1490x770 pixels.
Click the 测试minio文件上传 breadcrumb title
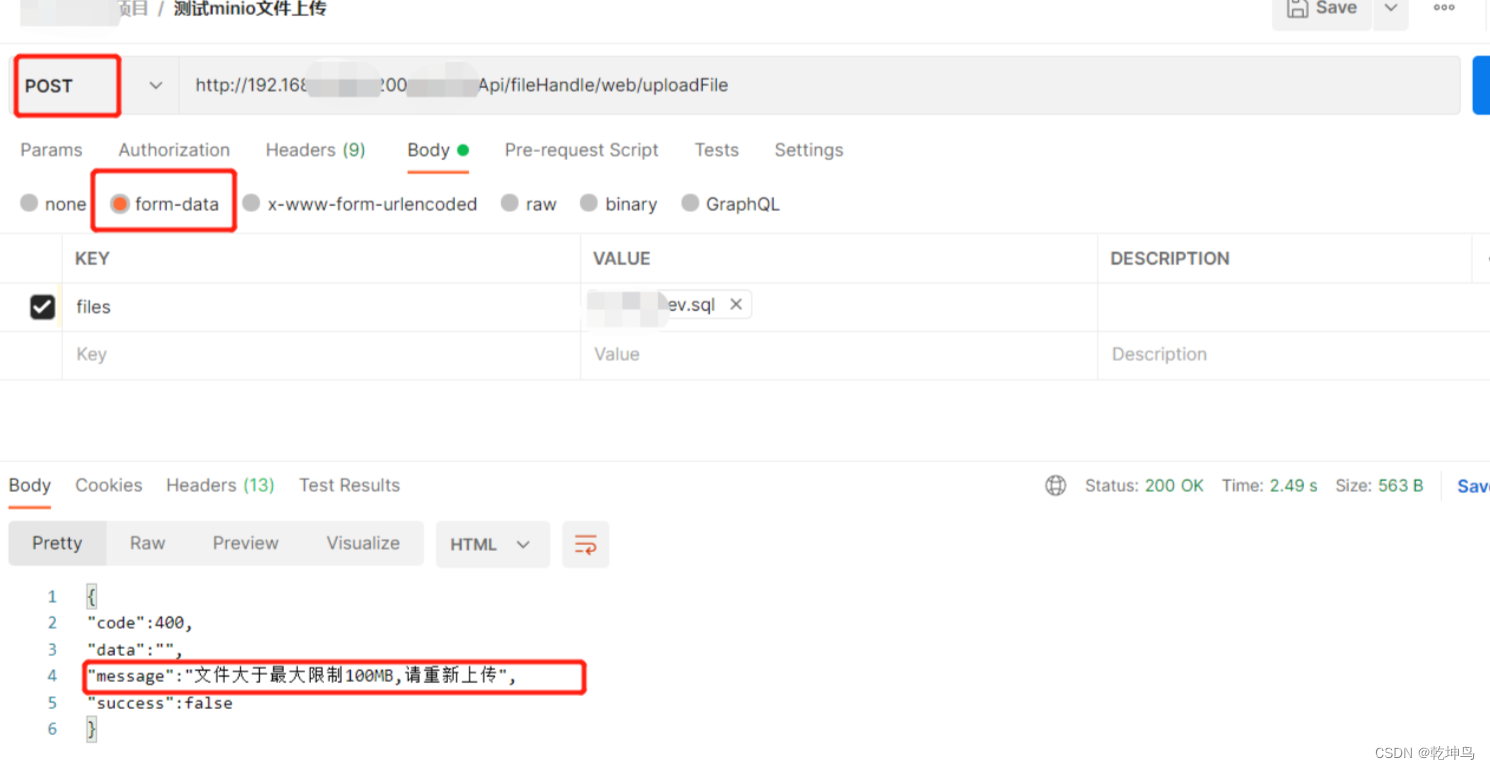coord(250,9)
